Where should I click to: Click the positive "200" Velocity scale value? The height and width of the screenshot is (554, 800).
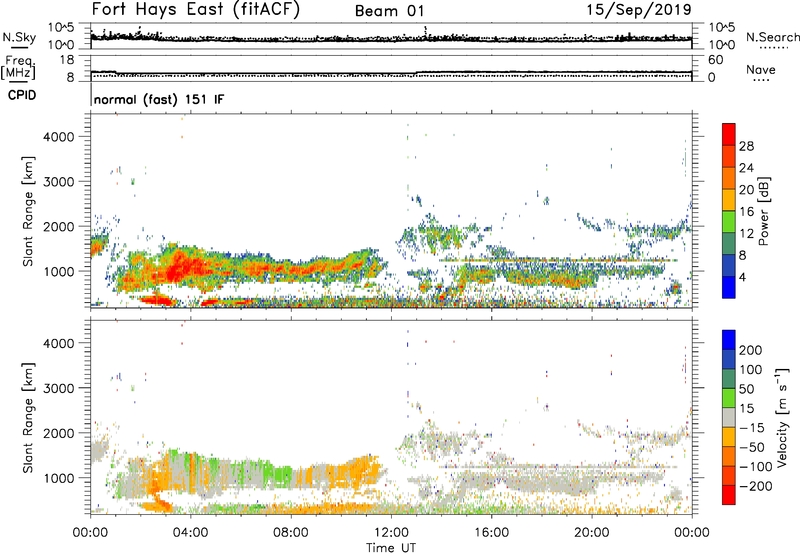[751, 350]
